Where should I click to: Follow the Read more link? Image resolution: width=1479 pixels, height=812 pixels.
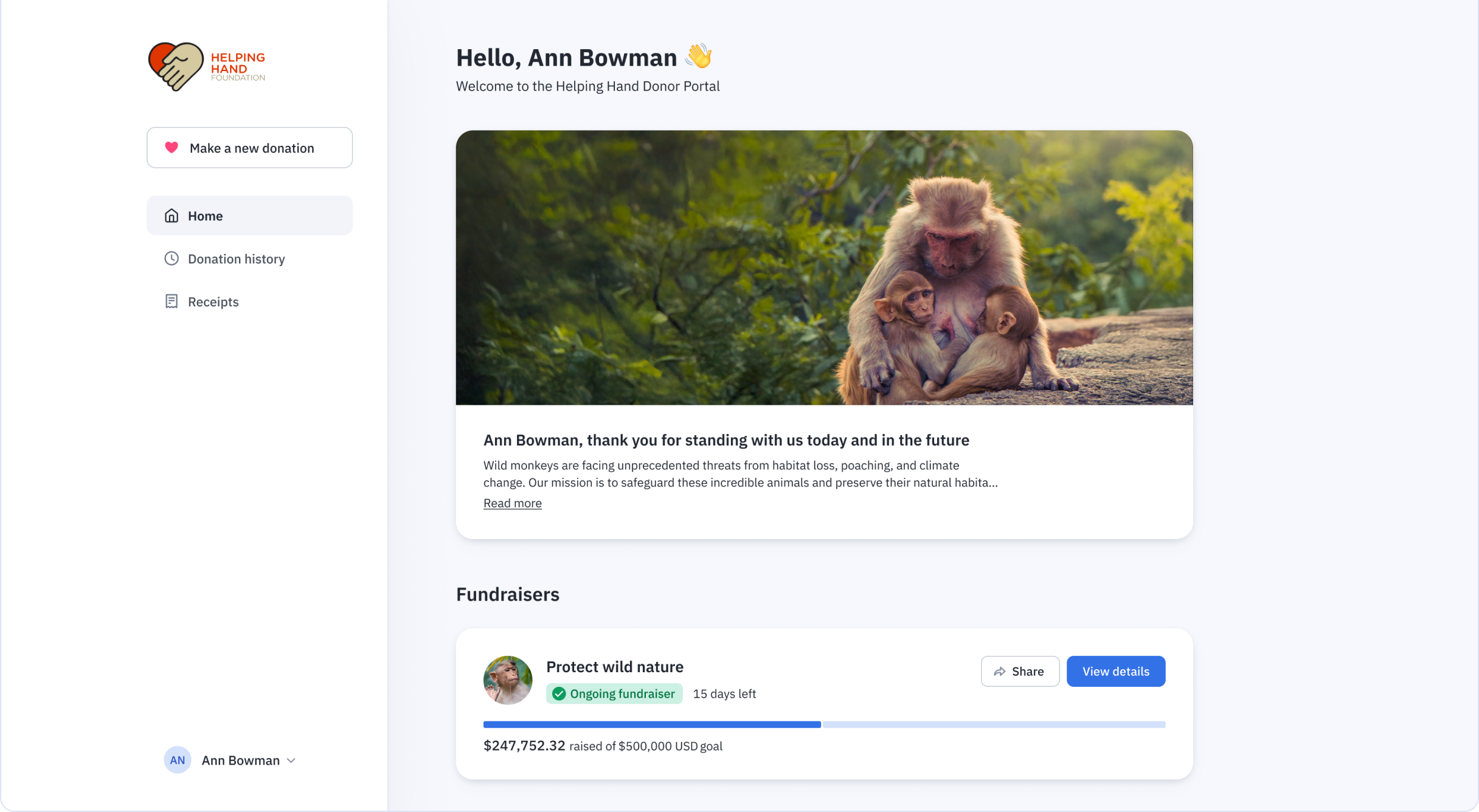coord(512,503)
